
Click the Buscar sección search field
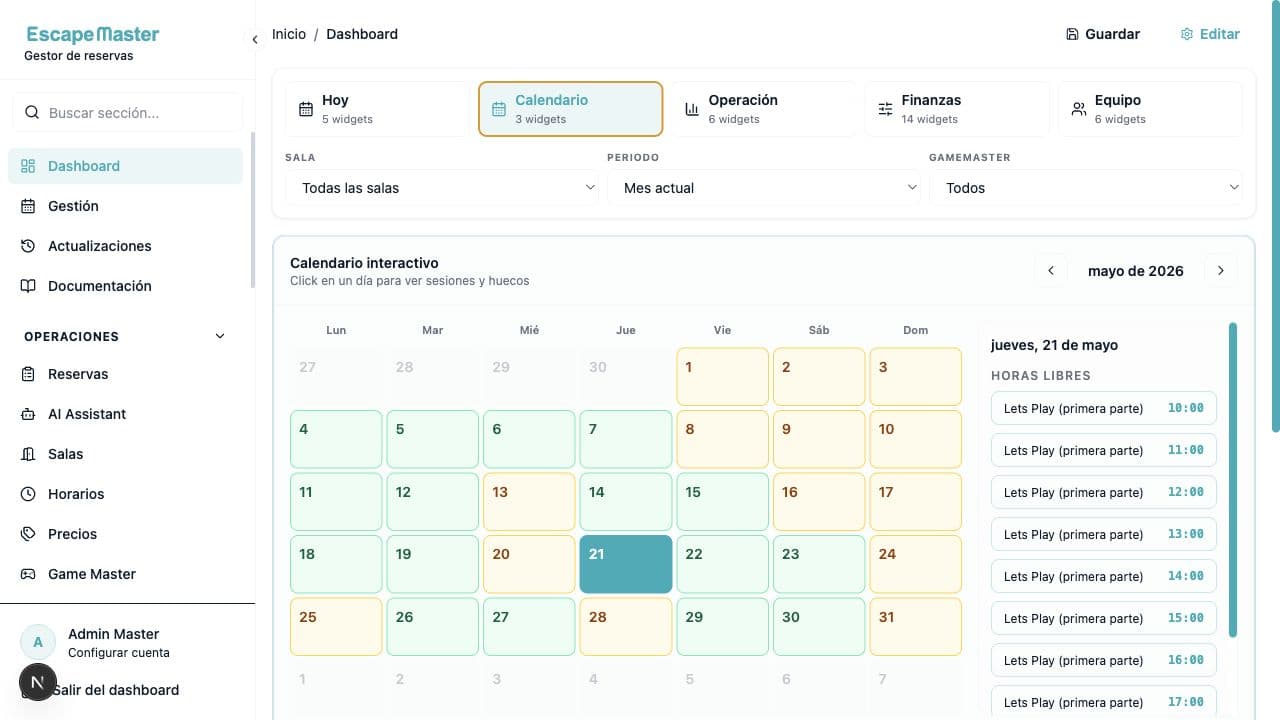(127, 113)
